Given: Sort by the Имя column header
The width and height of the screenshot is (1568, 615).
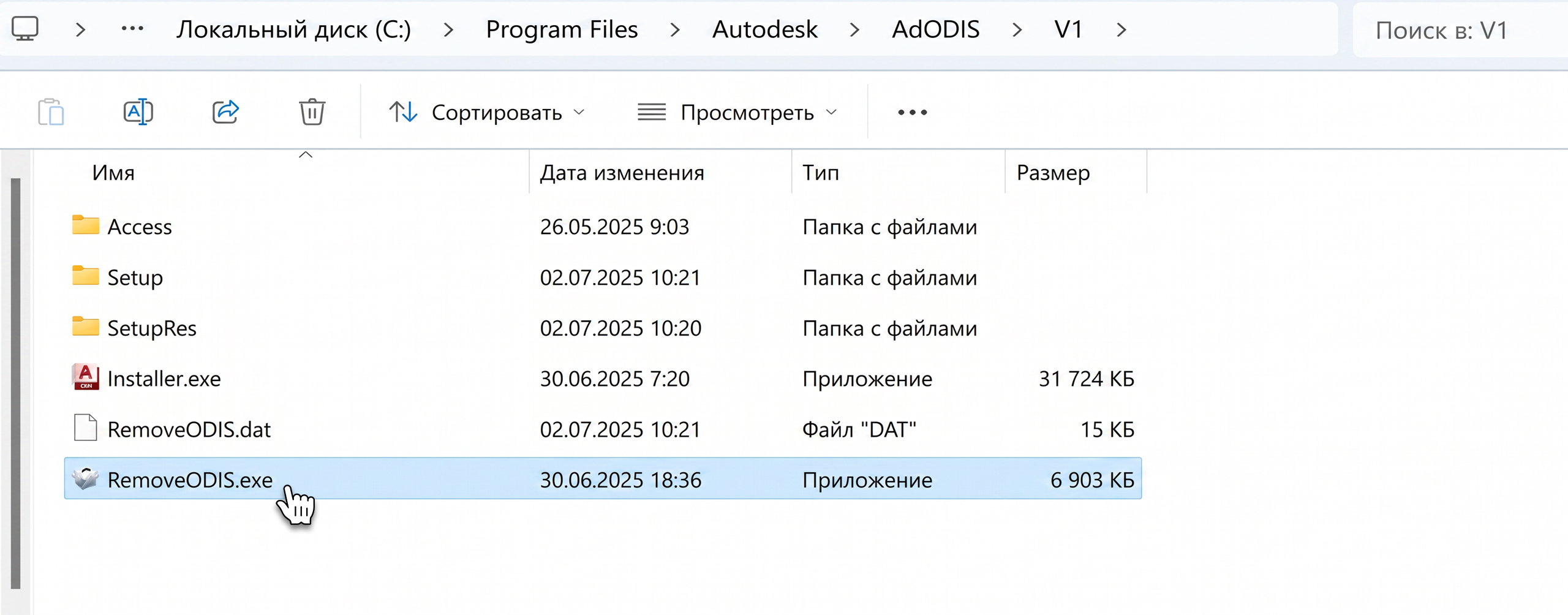Looking at the screenshot, I should (x=113, y=173).
